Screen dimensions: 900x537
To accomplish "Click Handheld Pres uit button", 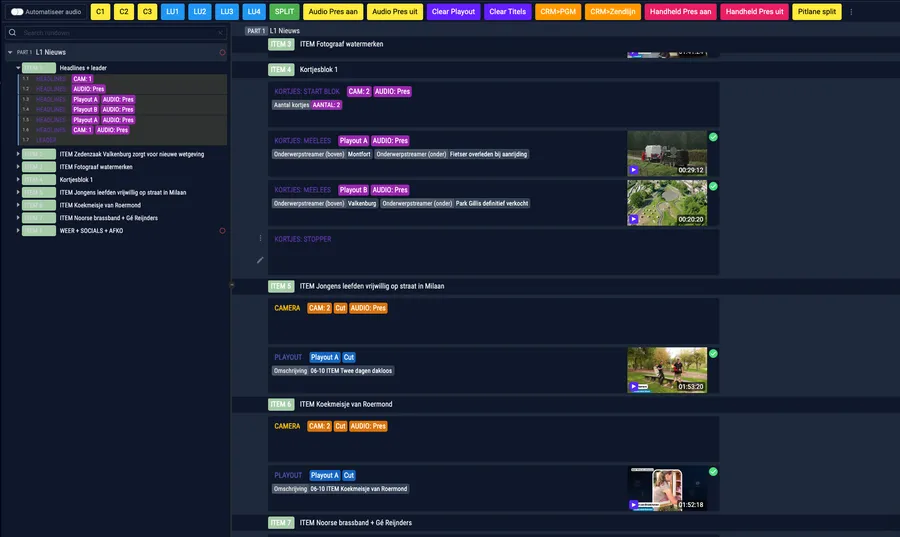I will pos(754,11).
